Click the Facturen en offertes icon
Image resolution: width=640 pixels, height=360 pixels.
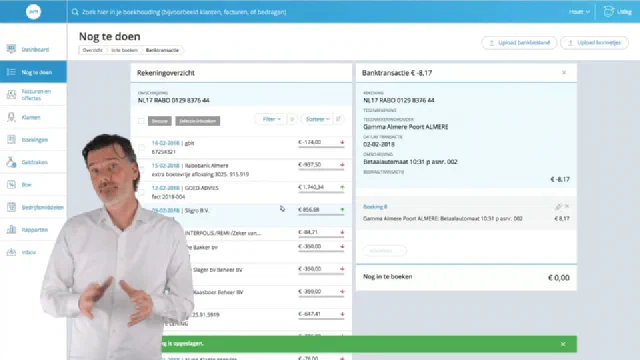(x=11, y=95)
